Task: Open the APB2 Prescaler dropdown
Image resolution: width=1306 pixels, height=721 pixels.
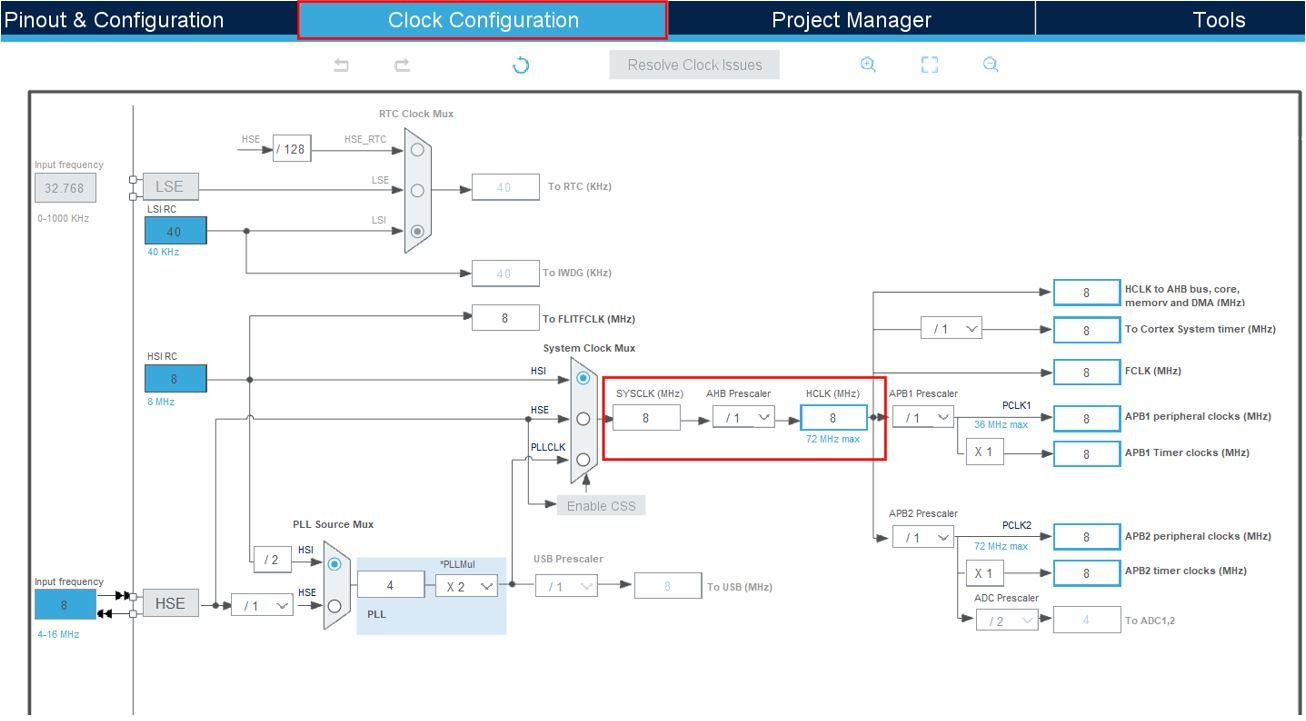Action: (x=923, y=537)
